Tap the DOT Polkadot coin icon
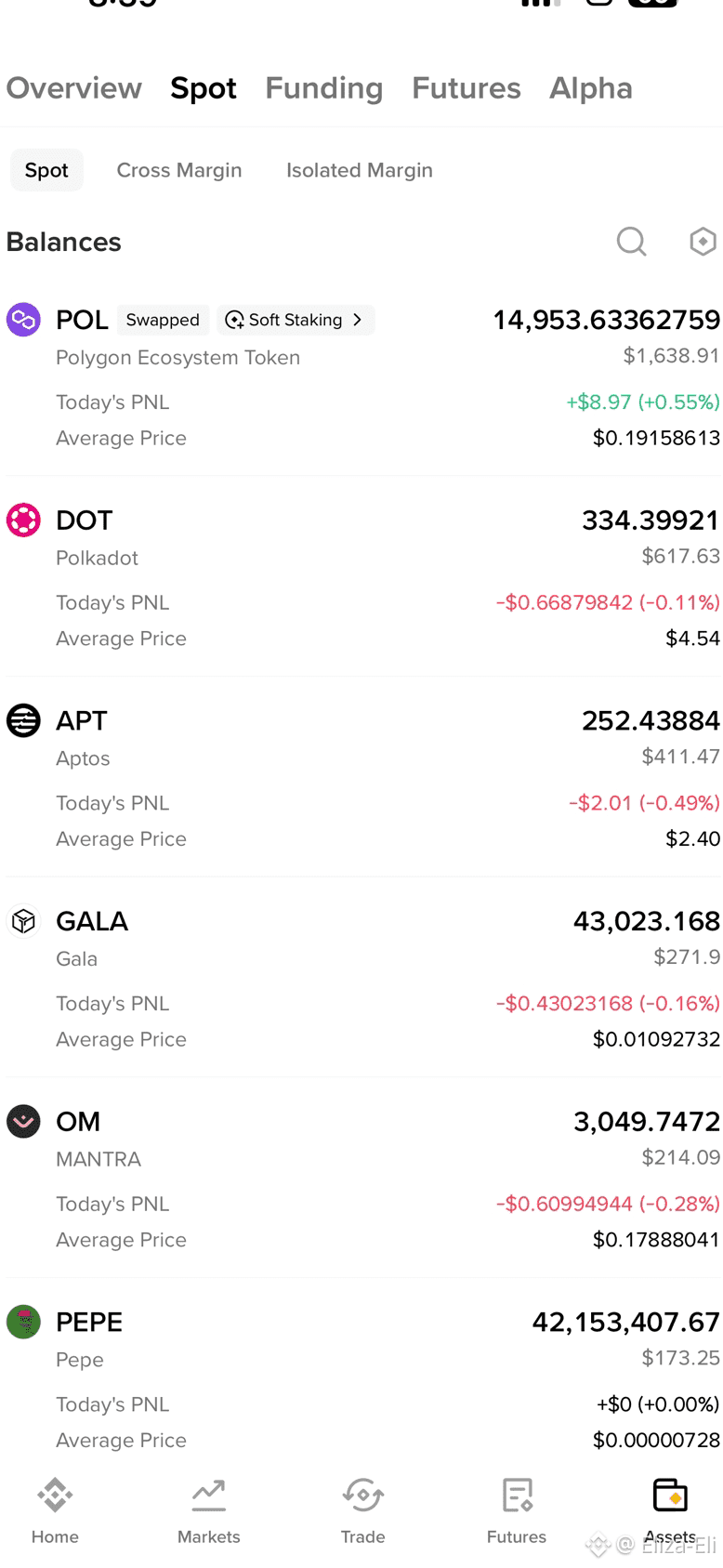The image size is (723, 1568). [23, 520]
